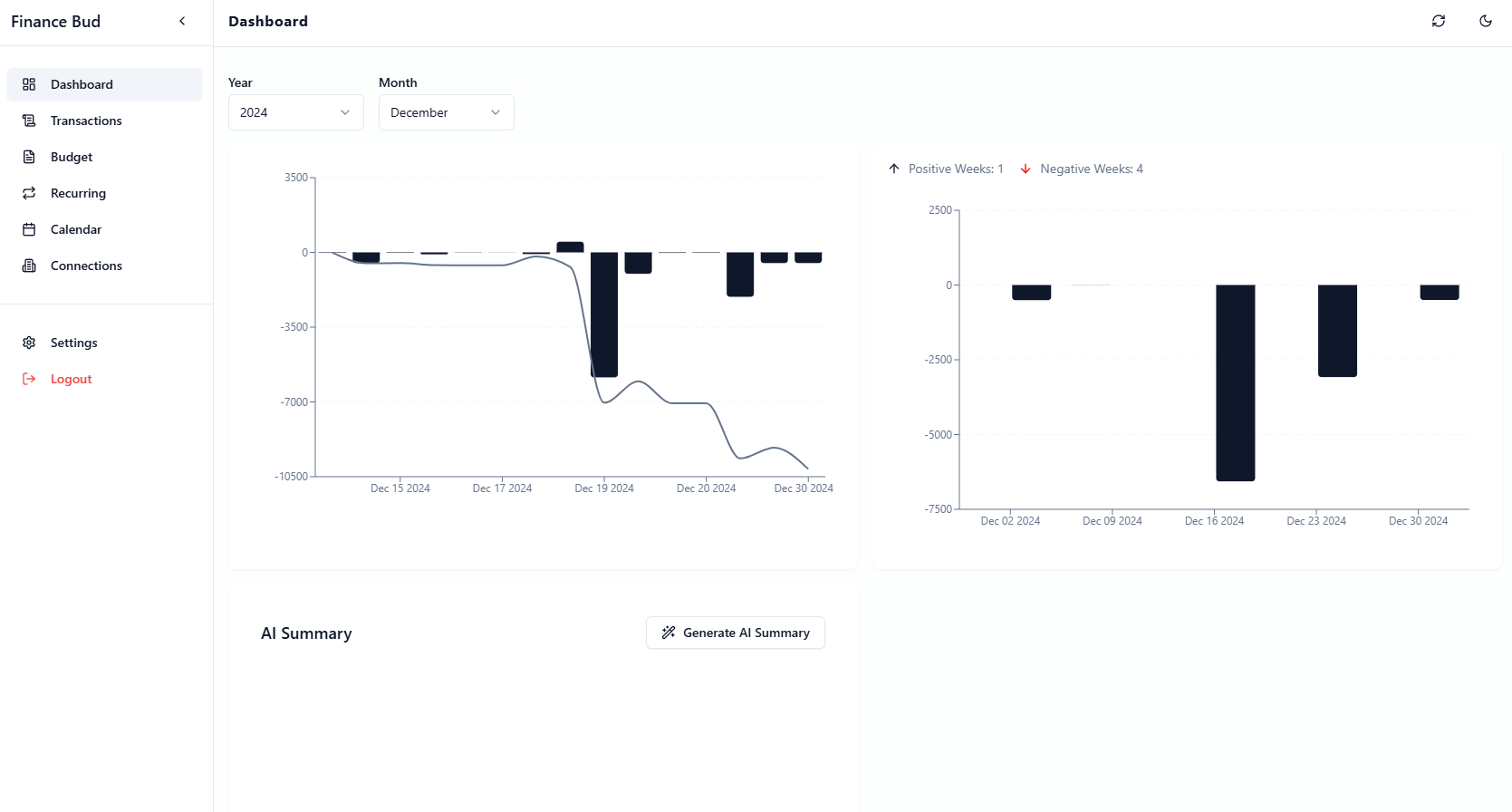The image size is (1512, 812).
Task: Click the largest daily bar at Dec 19
Action: (x=604, y=314)
